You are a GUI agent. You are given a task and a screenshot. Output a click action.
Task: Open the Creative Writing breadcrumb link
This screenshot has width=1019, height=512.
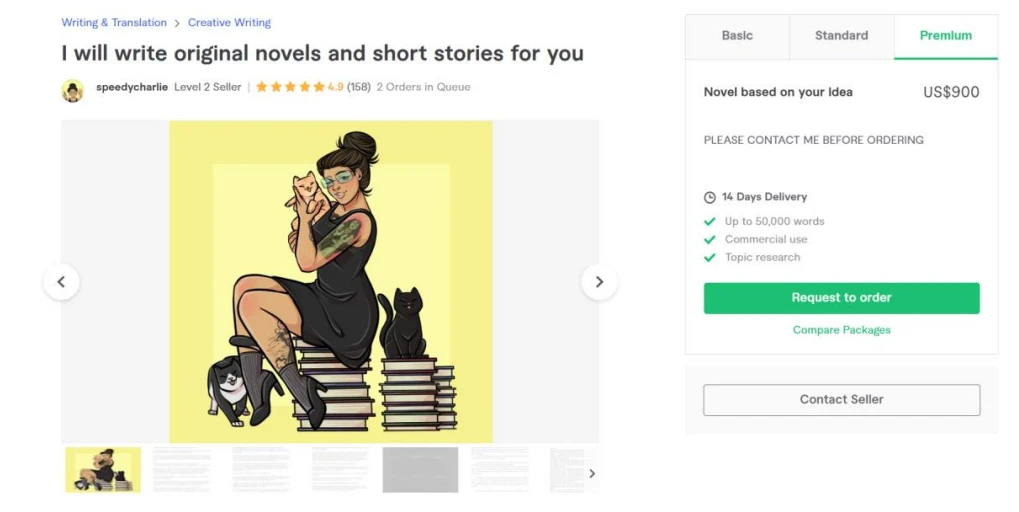(229, 23)
